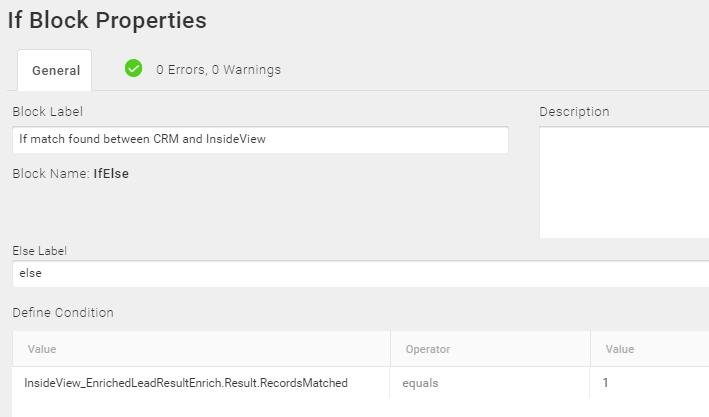Click the IfElse bold name value
The width and height of the screenshot is (709, 417).
click(x=111, y=174)
